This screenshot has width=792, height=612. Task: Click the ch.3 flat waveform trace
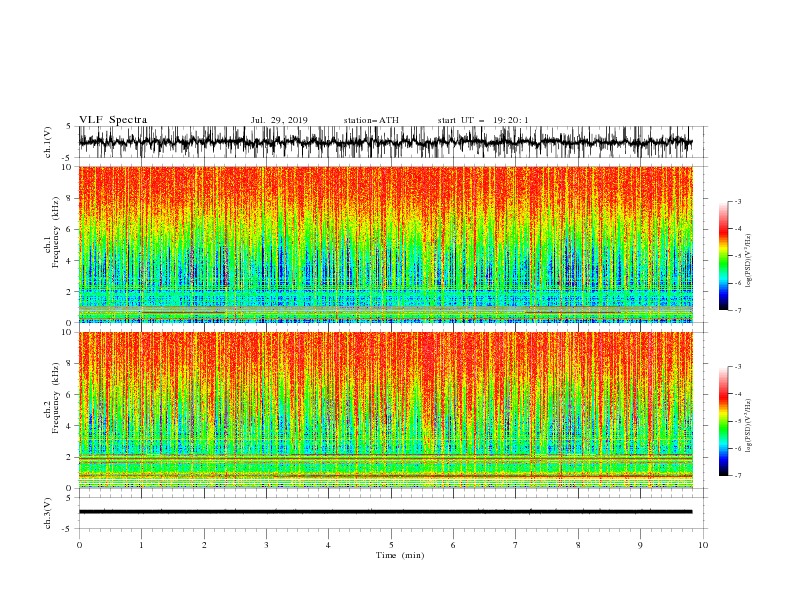(385, 512)
